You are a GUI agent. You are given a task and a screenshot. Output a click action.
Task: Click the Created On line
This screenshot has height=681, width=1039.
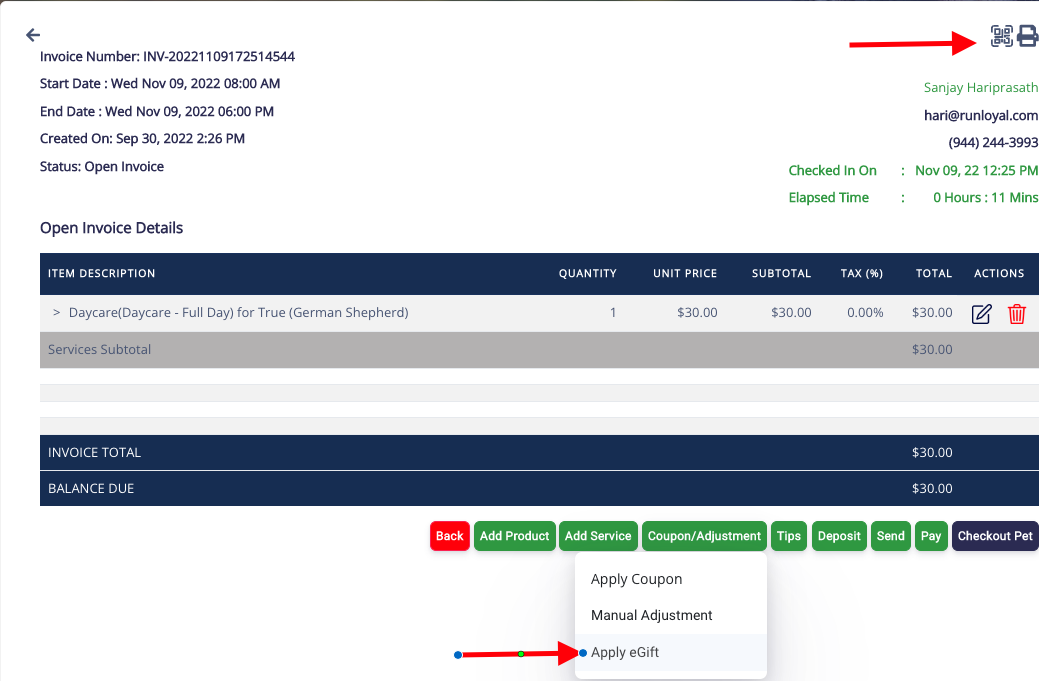pyautogui.click(x=142, y=138)
